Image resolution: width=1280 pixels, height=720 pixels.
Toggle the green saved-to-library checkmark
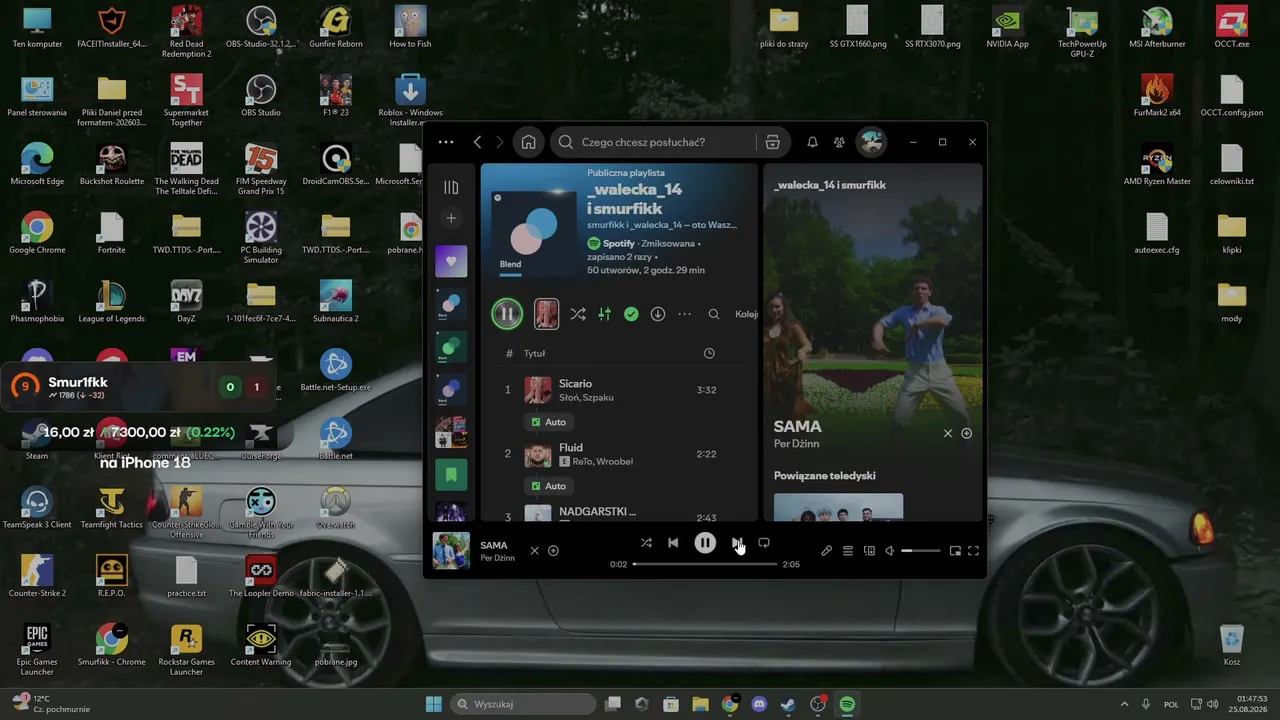631,314
